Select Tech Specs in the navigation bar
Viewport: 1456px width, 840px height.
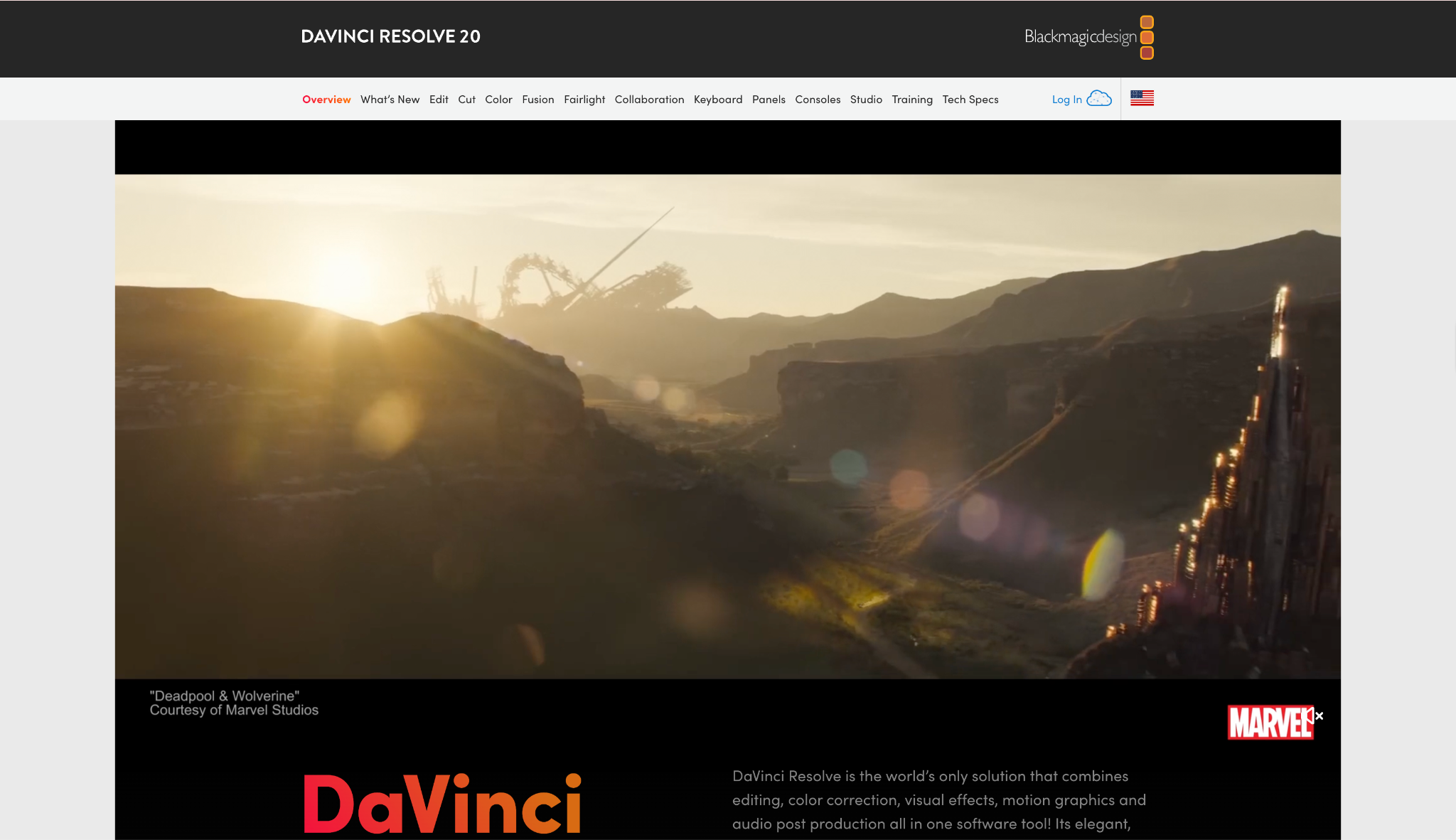point(970,99)
